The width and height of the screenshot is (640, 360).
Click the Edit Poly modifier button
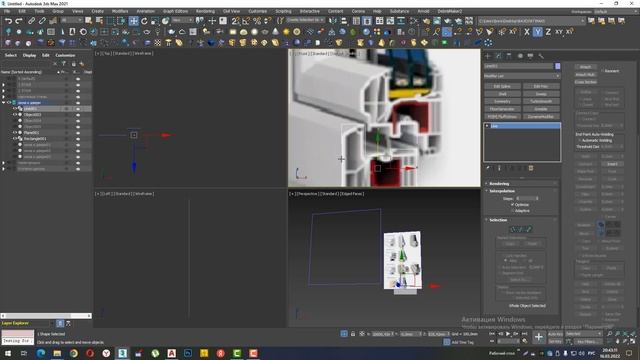541,86
